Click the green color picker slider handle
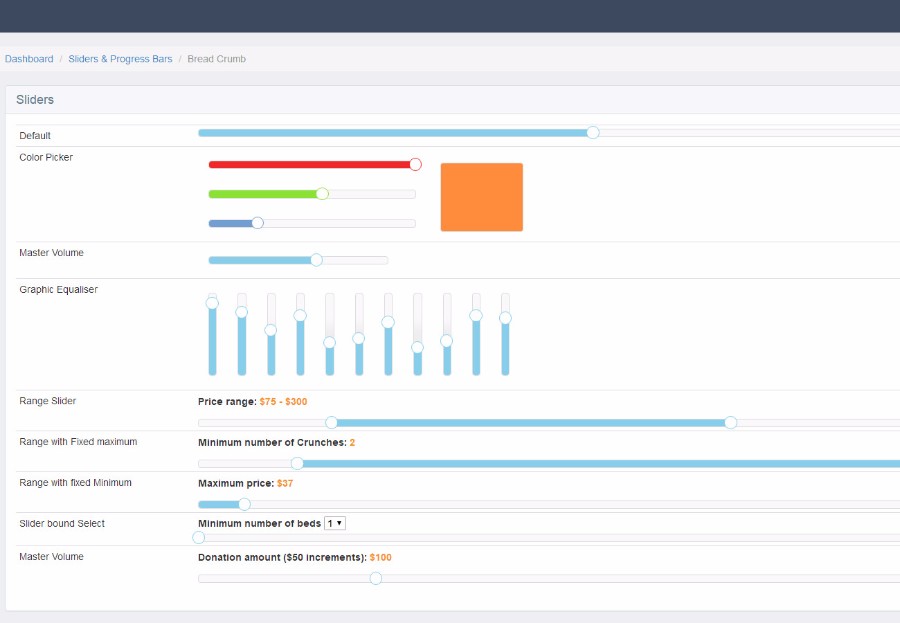Screen dimensions: 900x623 pos(323,194)
